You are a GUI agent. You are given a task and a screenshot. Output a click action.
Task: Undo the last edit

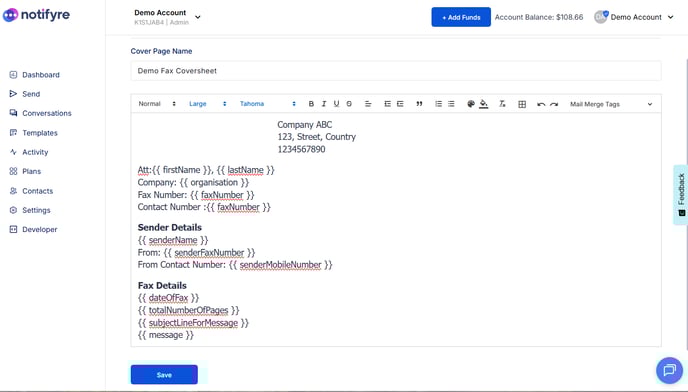pyautogui.click(x=541, y=104)
